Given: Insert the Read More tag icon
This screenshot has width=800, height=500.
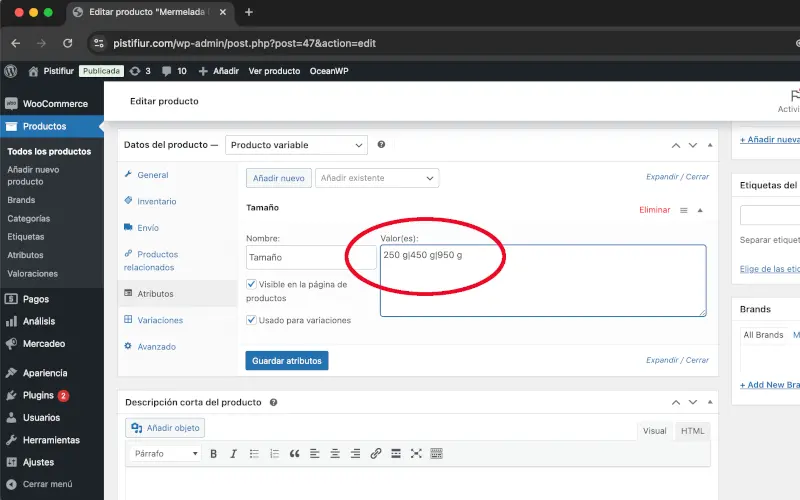Looking at the screenshot, I should pos(395,454).
